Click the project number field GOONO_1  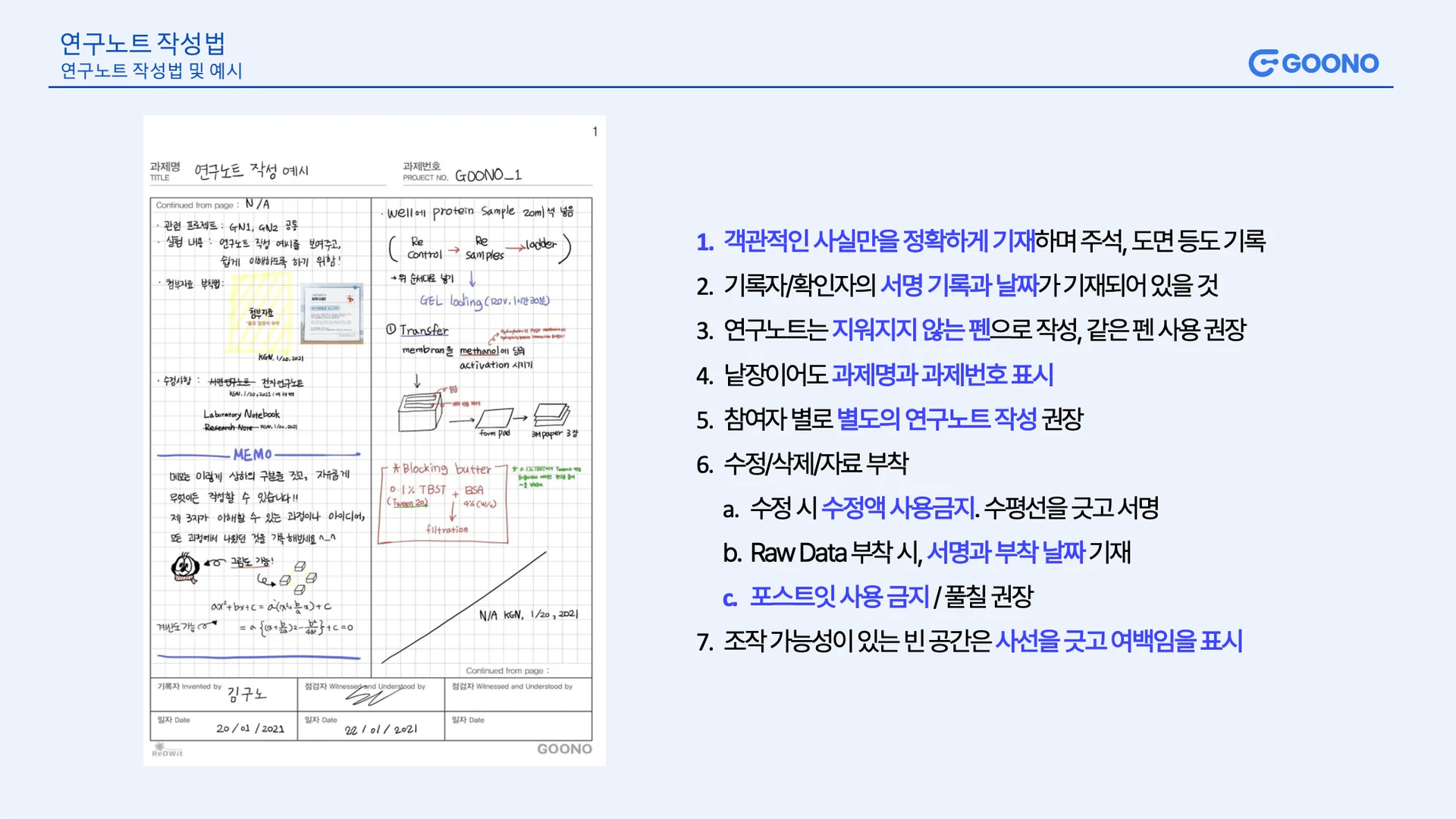[x=488, y=175]
